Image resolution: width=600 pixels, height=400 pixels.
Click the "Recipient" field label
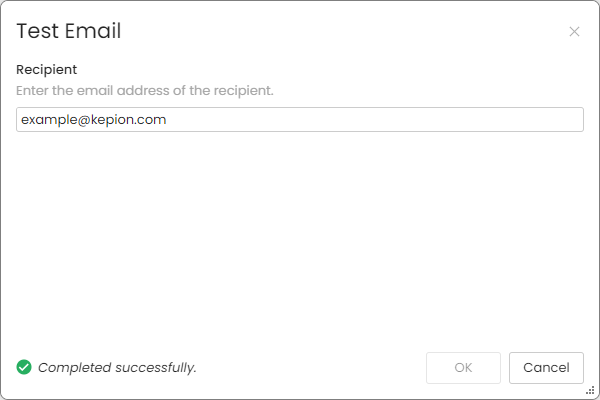click(47, 70)
